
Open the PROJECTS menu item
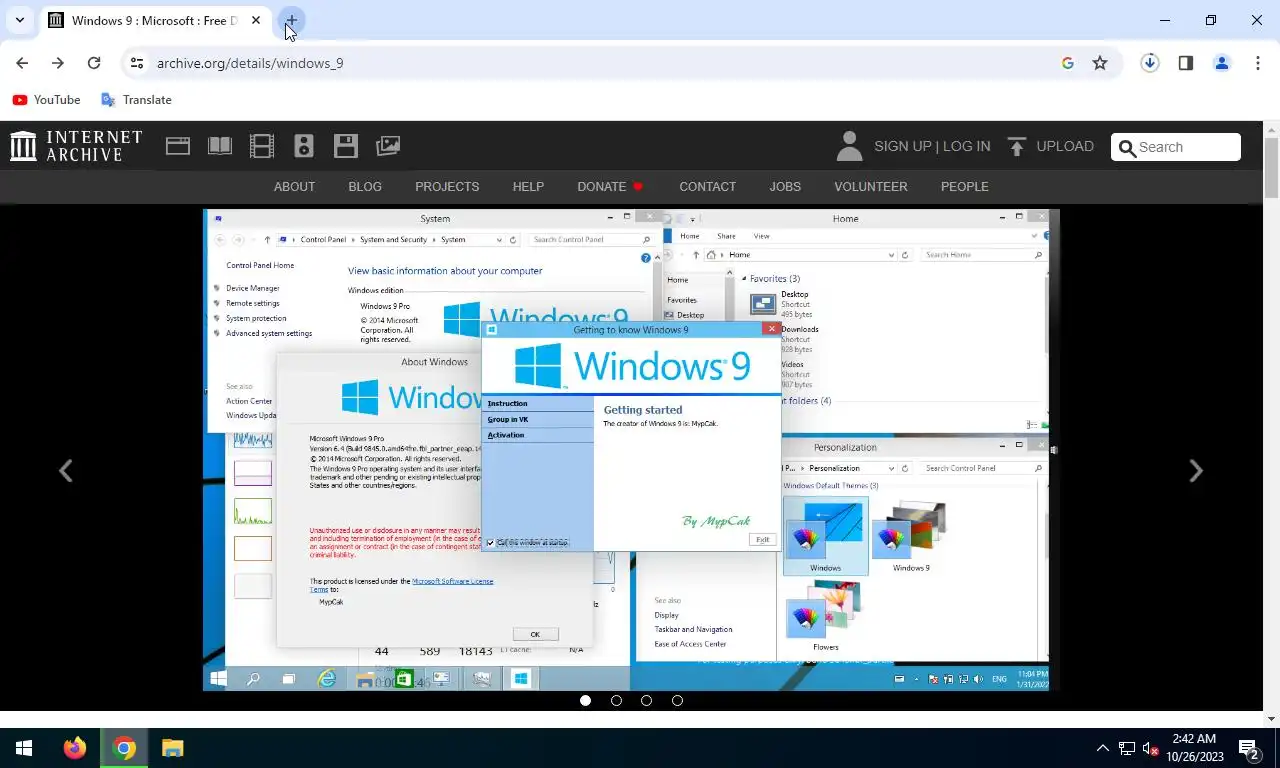click(x=447, y=187)
